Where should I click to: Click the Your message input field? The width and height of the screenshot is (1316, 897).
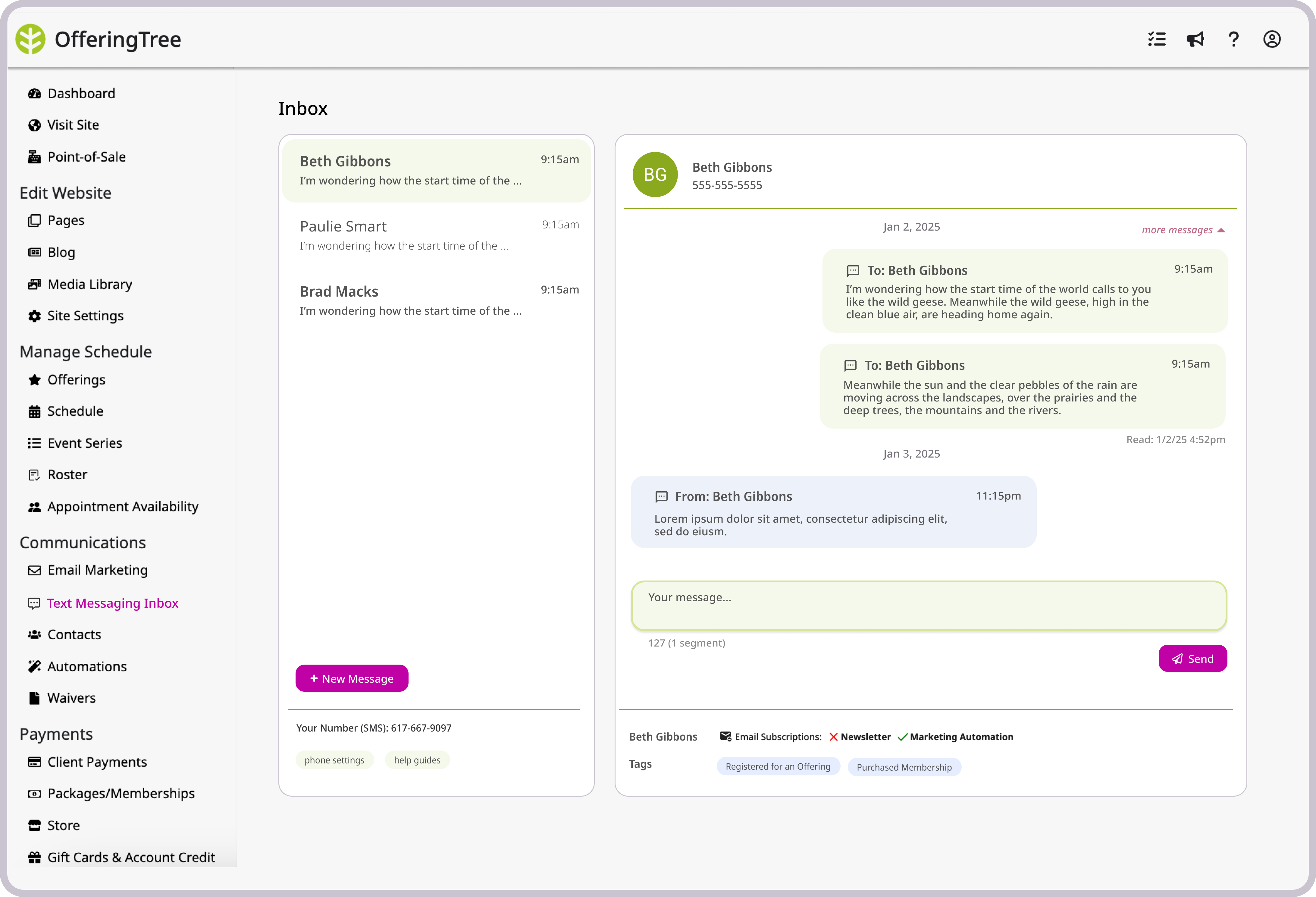(x=929, y=605)
